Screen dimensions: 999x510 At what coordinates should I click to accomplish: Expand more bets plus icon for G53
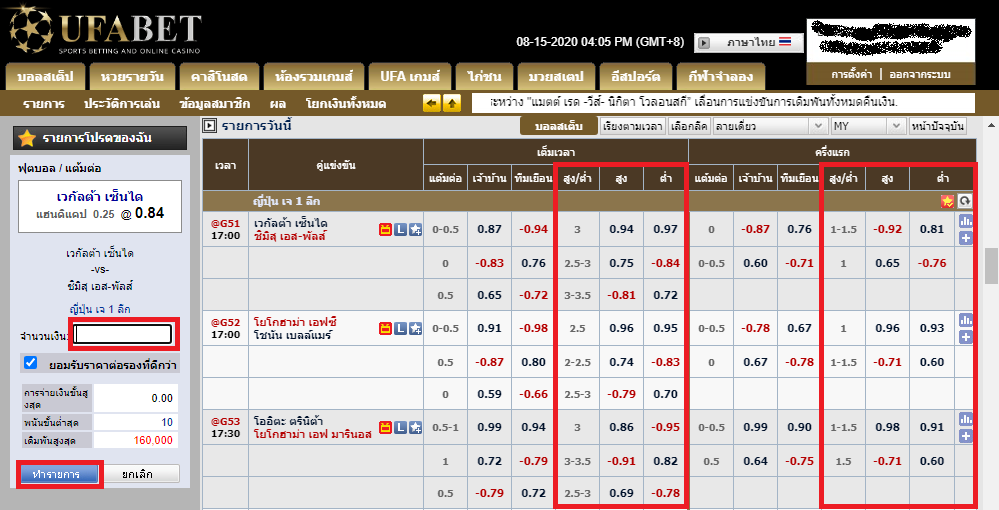(x=966, y=436)
